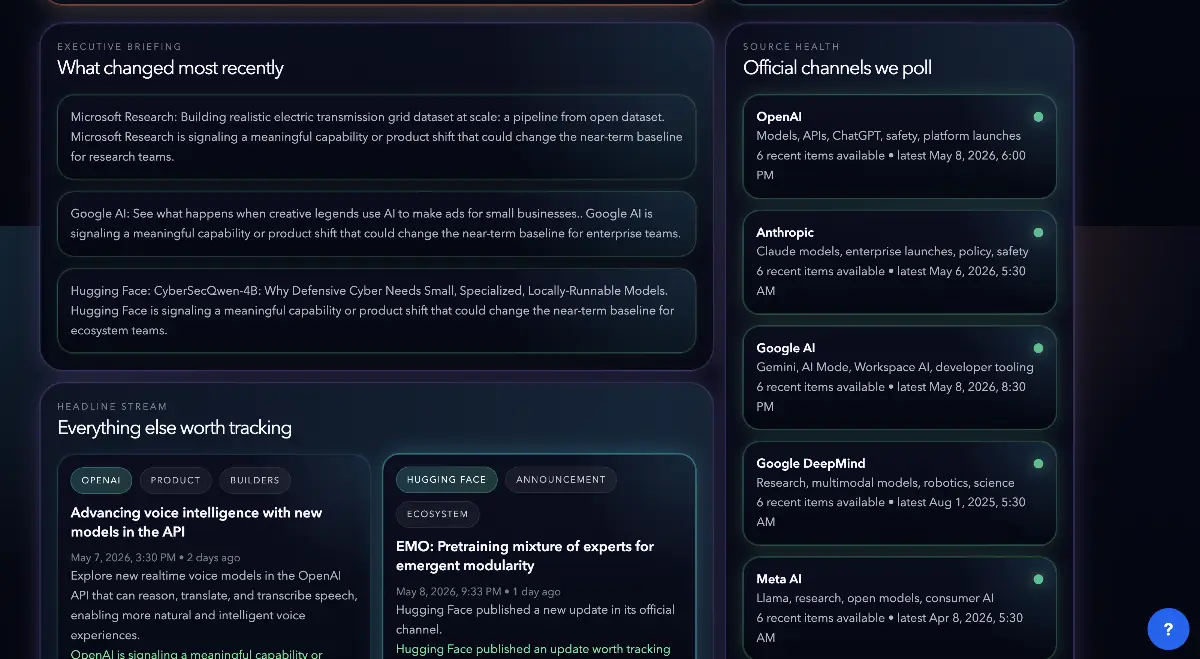Click 'May 7, 2026, 3:30 PM • 2 days ago' timestamp
The height and width of the screenshot is (659, 1200).
(156, 557)
